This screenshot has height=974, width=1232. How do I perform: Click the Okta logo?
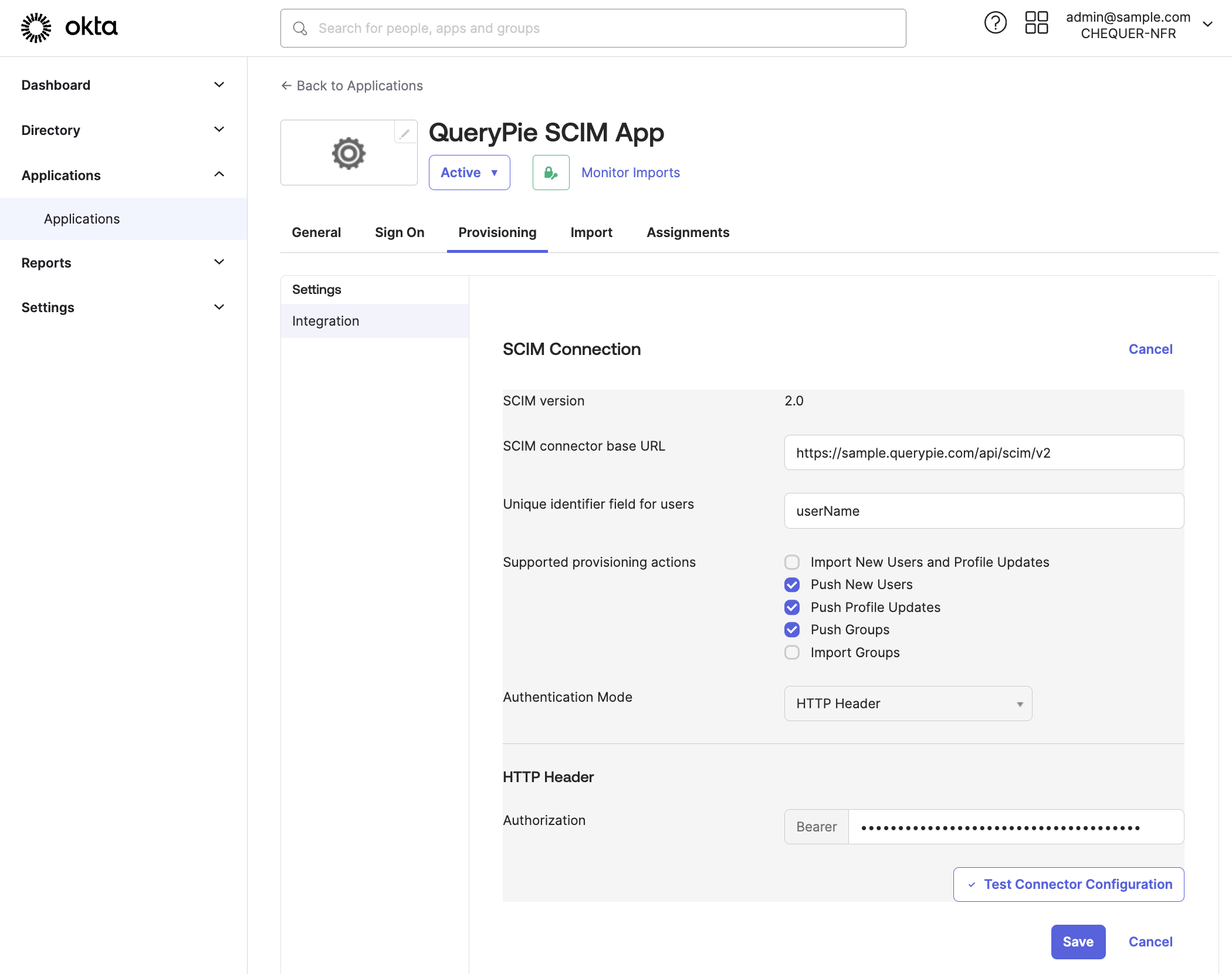point(69,28)
